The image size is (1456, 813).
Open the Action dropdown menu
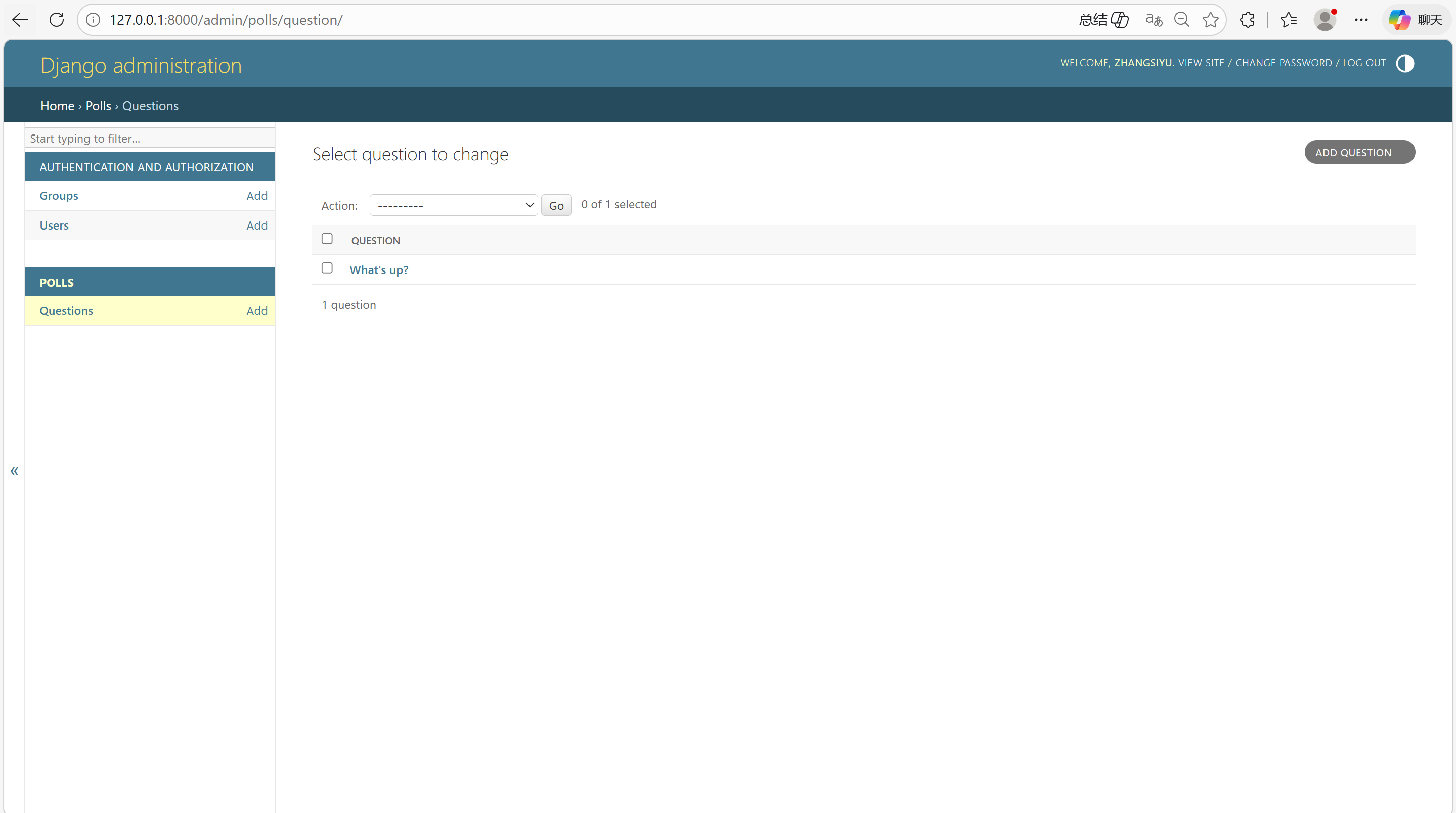click(453, 205)
